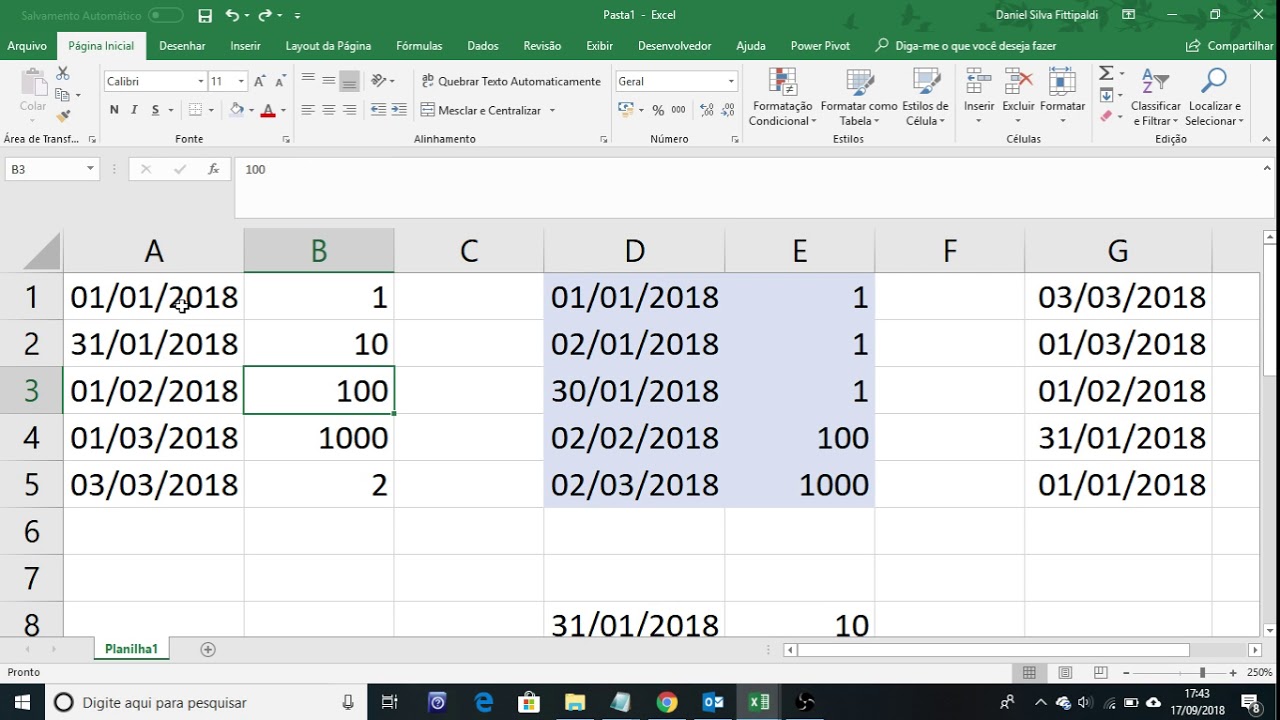Viewport: 1280px width, 720px height.
Task: Apply bold with the N button
Action: click(114, 110)
